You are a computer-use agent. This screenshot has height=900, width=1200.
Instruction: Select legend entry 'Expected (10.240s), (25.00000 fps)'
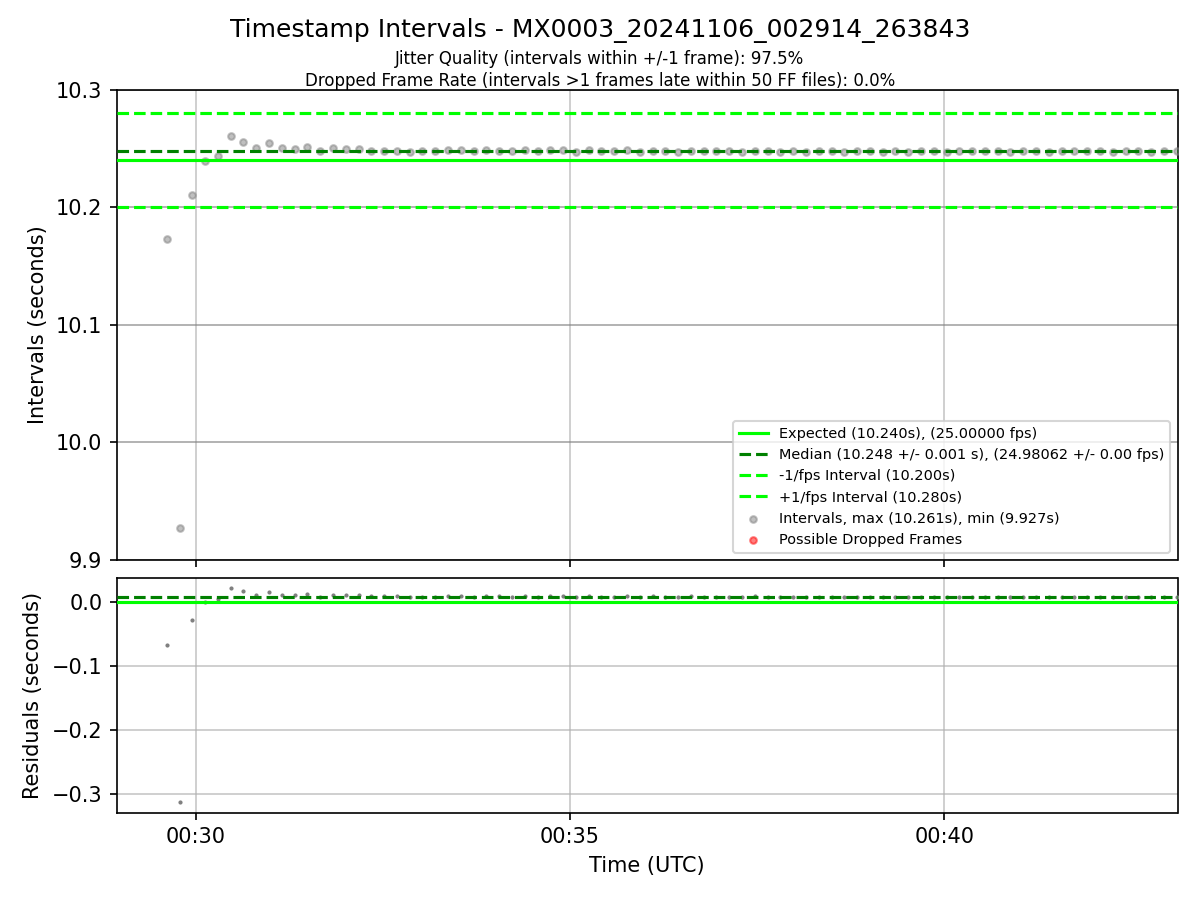(x=907, y=433)
